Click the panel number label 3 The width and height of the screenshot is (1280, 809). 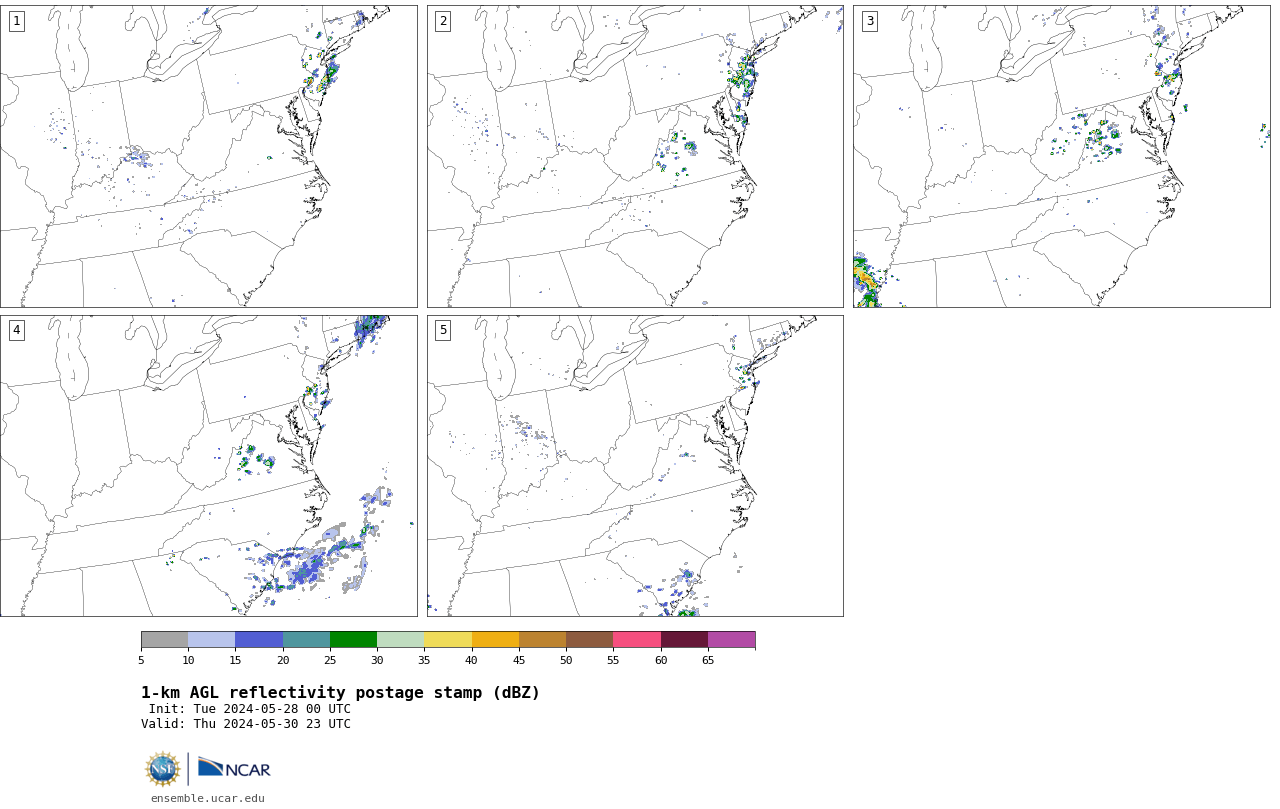click(x=870, y=21)
